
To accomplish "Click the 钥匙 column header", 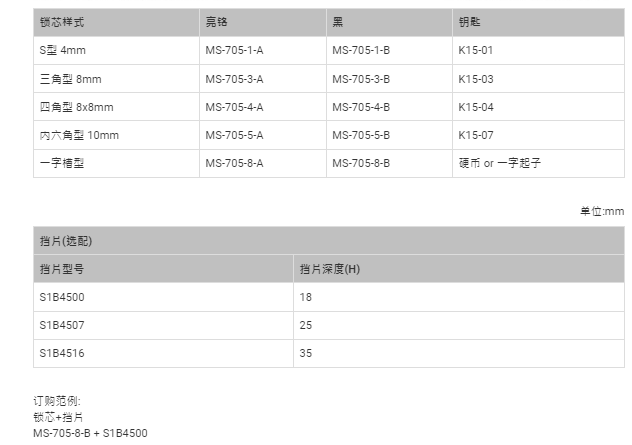I will pyautogui.click(x=470, y=22).
